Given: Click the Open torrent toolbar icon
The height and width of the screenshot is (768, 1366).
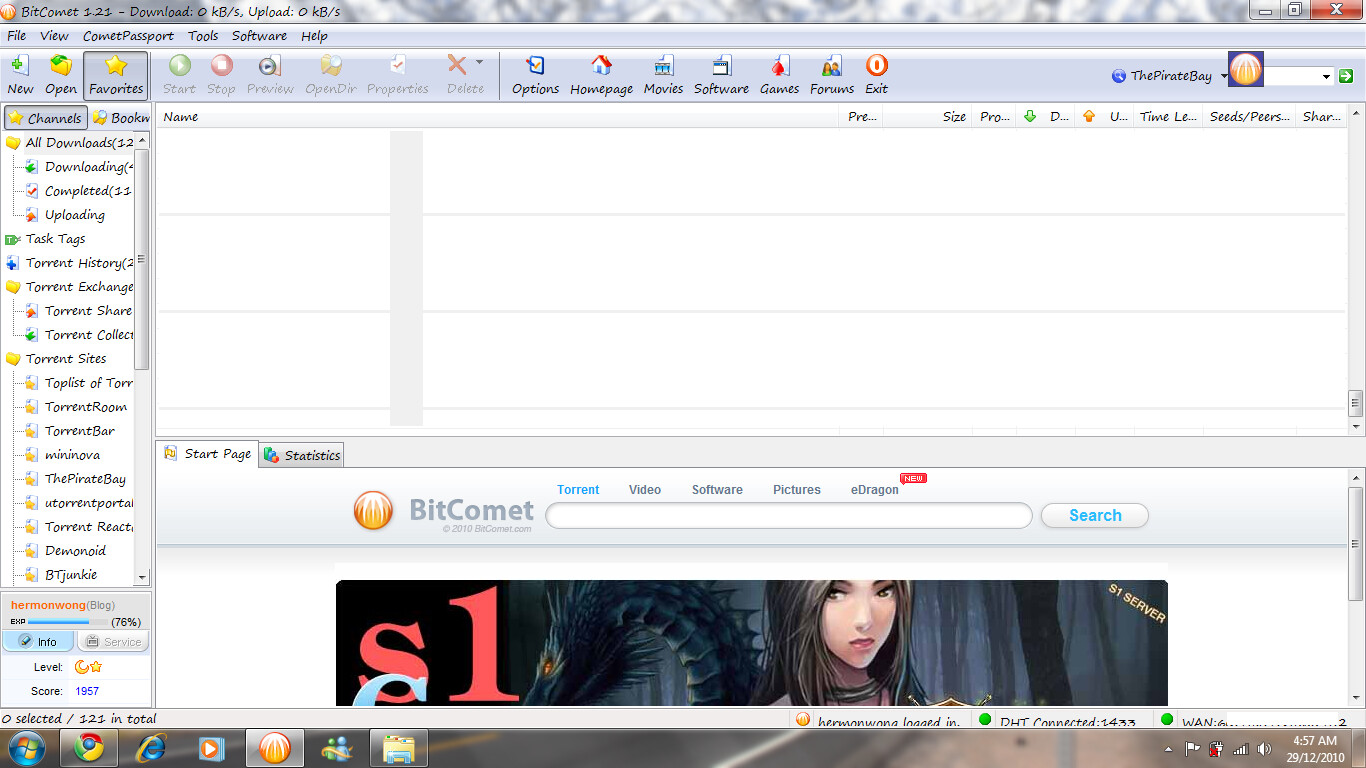Looking at the screenshot, I should (61, 75).
